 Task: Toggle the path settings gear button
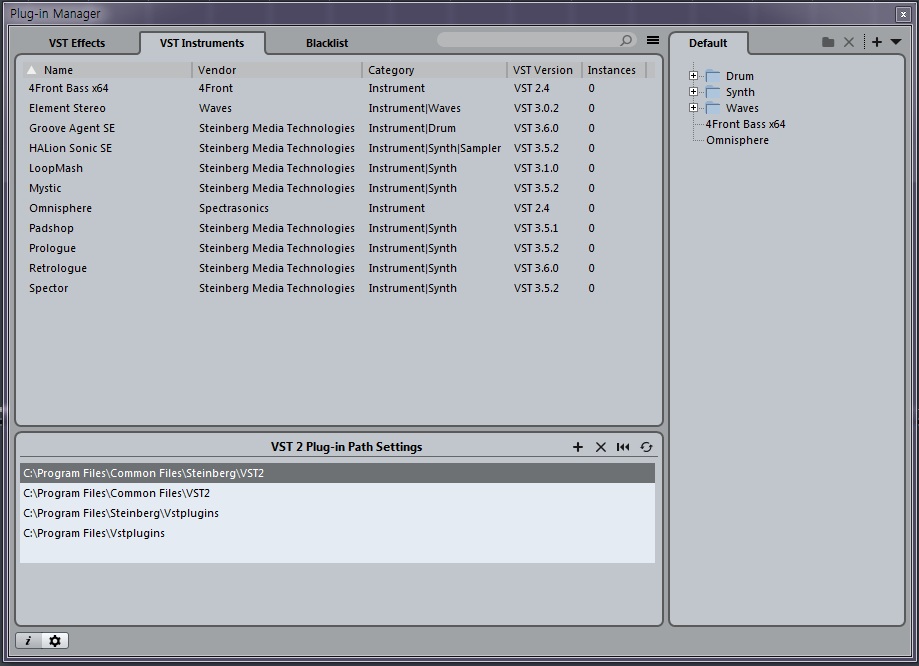[55, 641]
